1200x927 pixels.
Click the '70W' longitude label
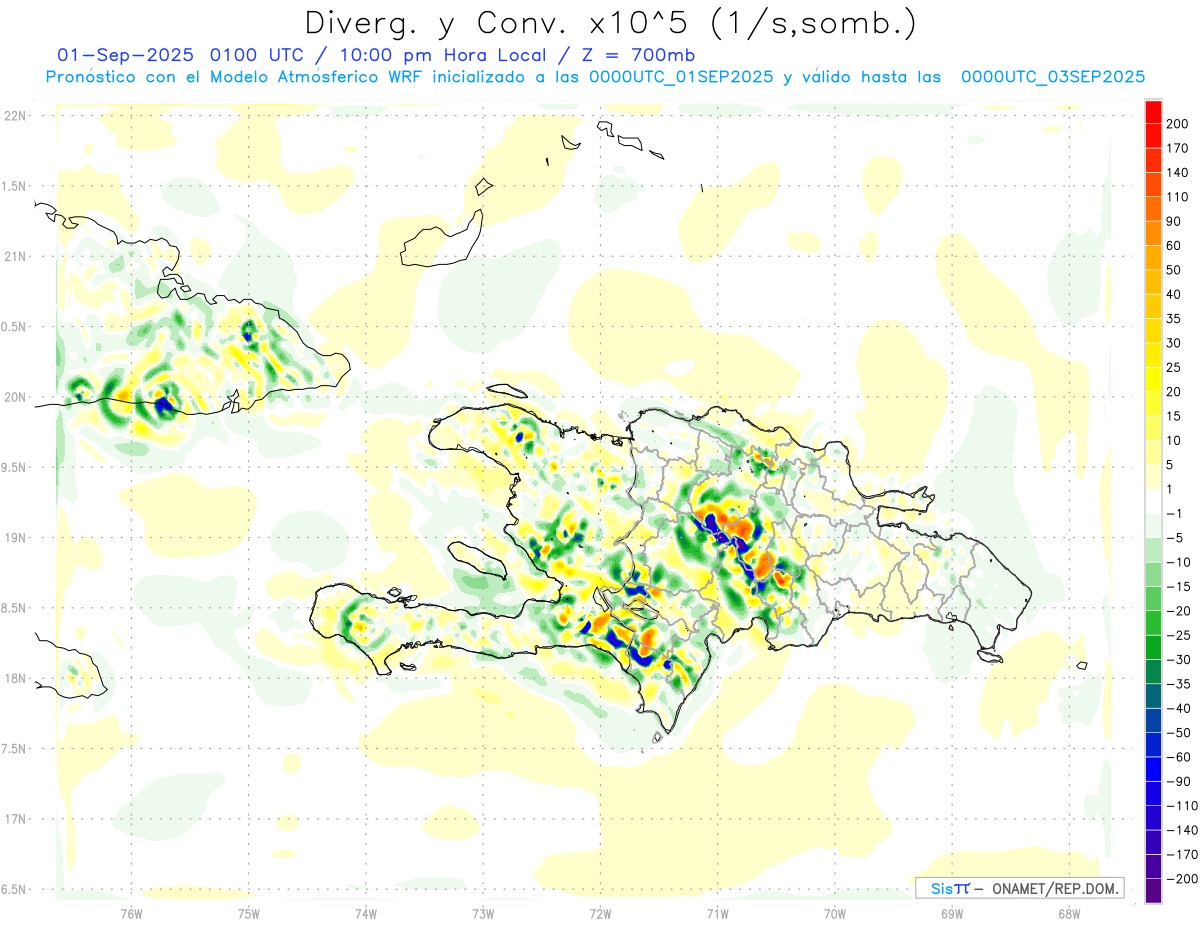834,912
